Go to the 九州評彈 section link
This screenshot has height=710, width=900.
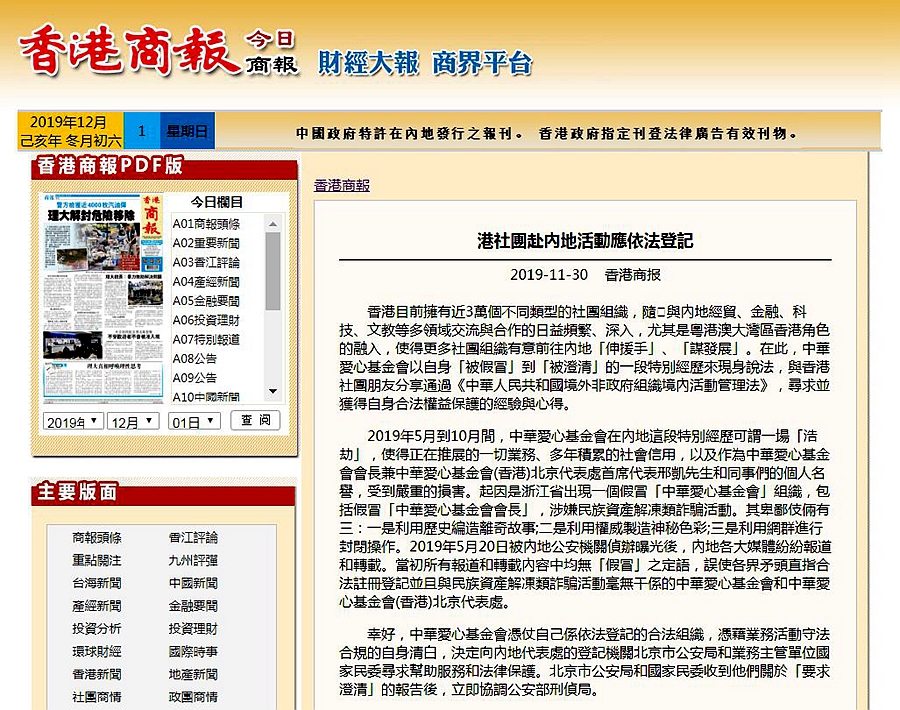click(x=193, y=561)
